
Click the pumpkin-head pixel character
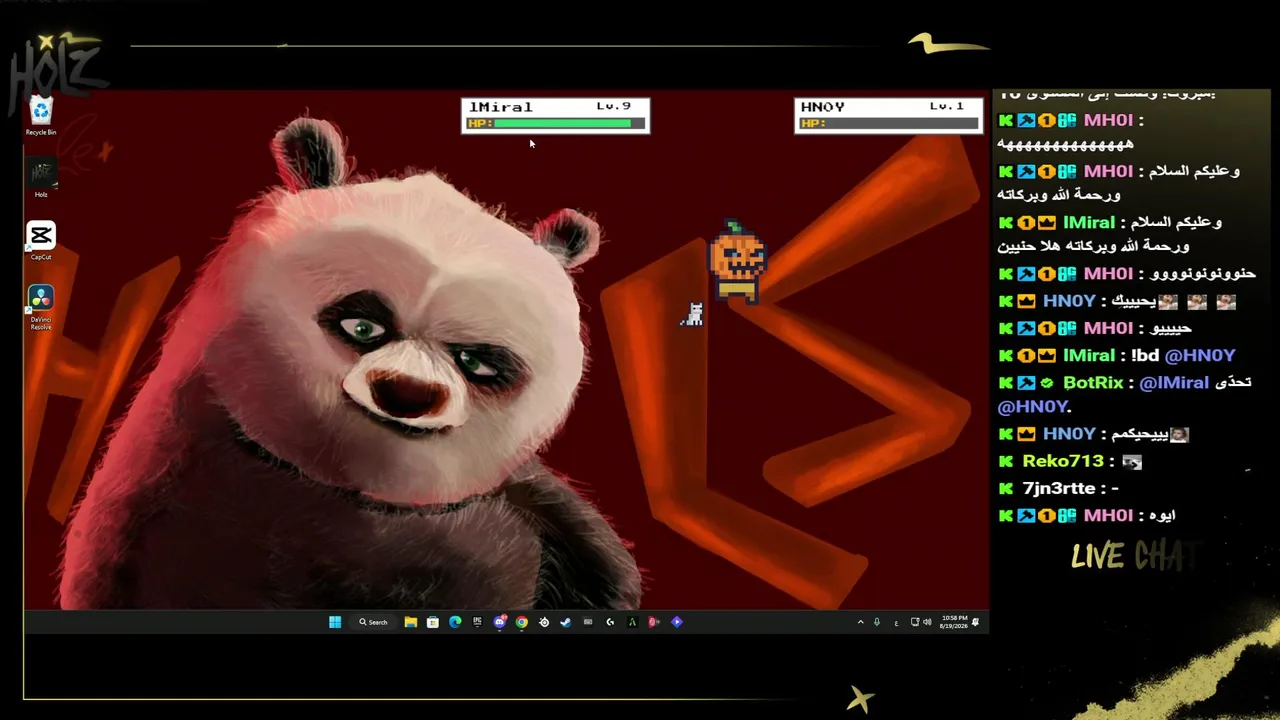737,262
